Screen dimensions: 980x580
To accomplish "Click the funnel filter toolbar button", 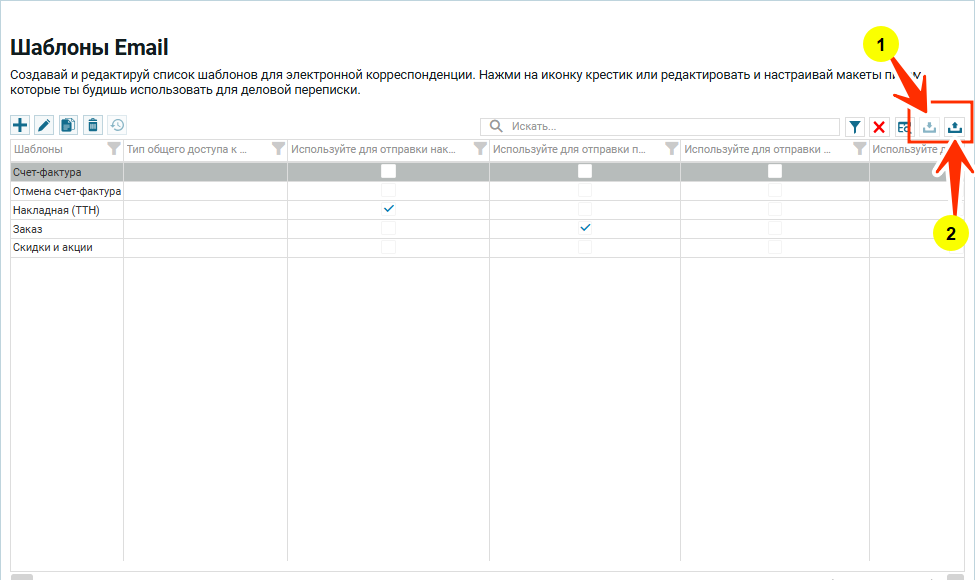I will point(855,127).
